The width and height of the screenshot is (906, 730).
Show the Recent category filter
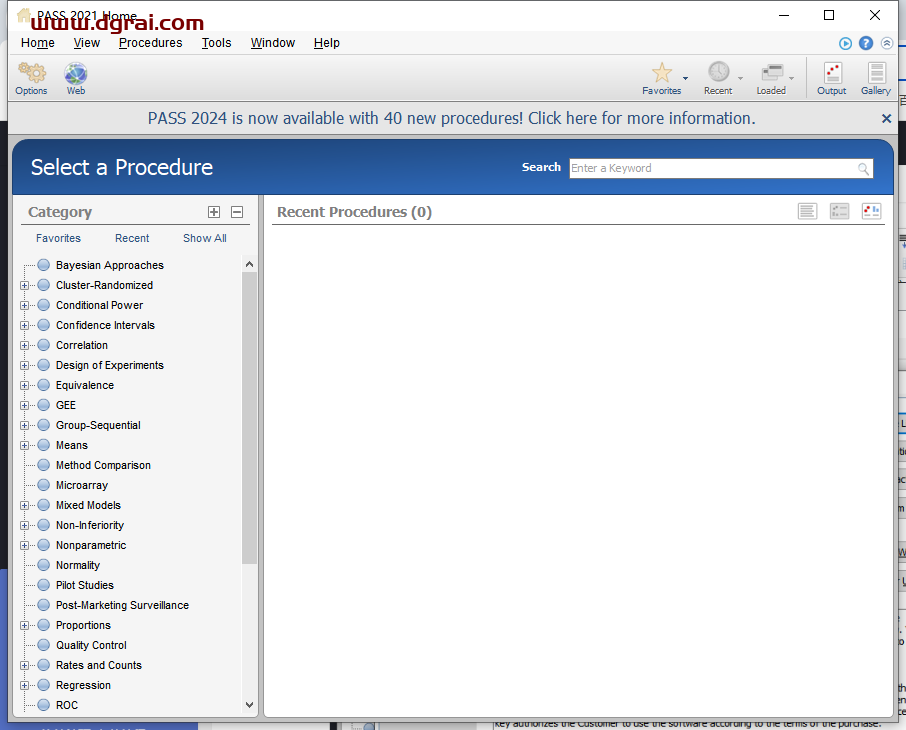pyautogui.click(x=132, y=238)
